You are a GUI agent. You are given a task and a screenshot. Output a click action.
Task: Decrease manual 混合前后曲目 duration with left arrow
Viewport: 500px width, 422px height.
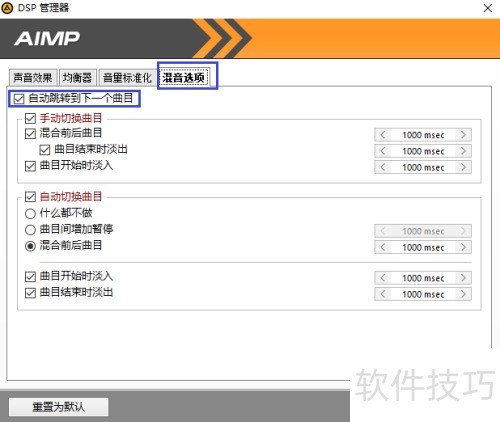pos(383,135)
